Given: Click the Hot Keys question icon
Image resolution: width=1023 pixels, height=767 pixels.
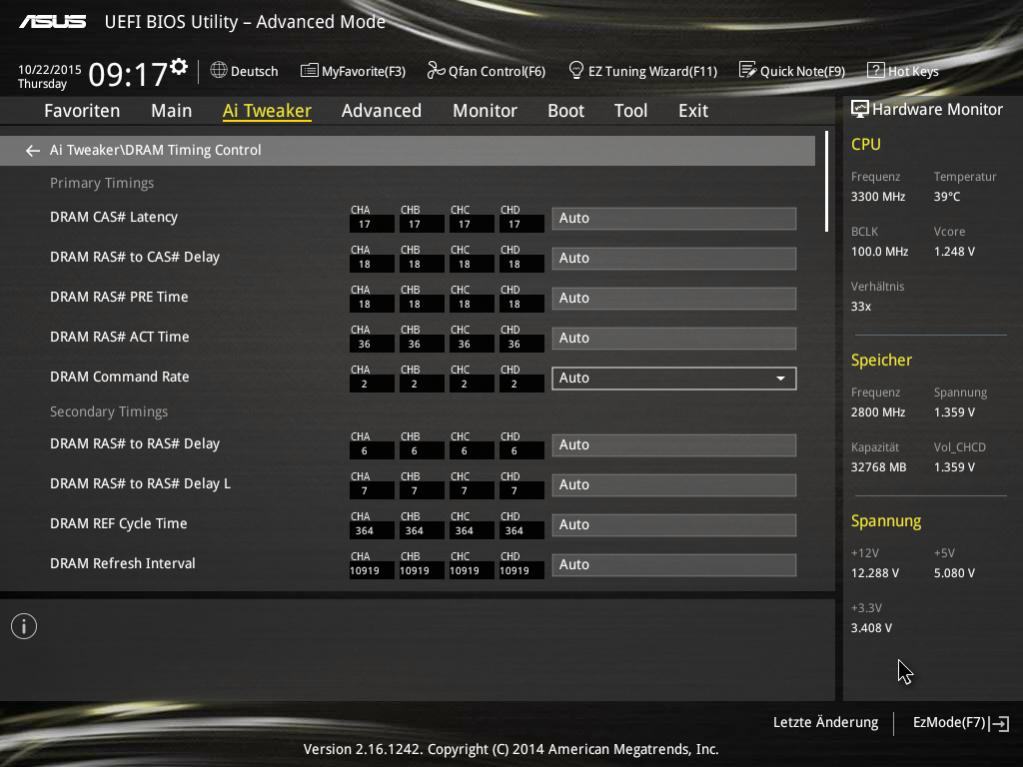Looking at the screenshot, I should click(x=876, y=70).
